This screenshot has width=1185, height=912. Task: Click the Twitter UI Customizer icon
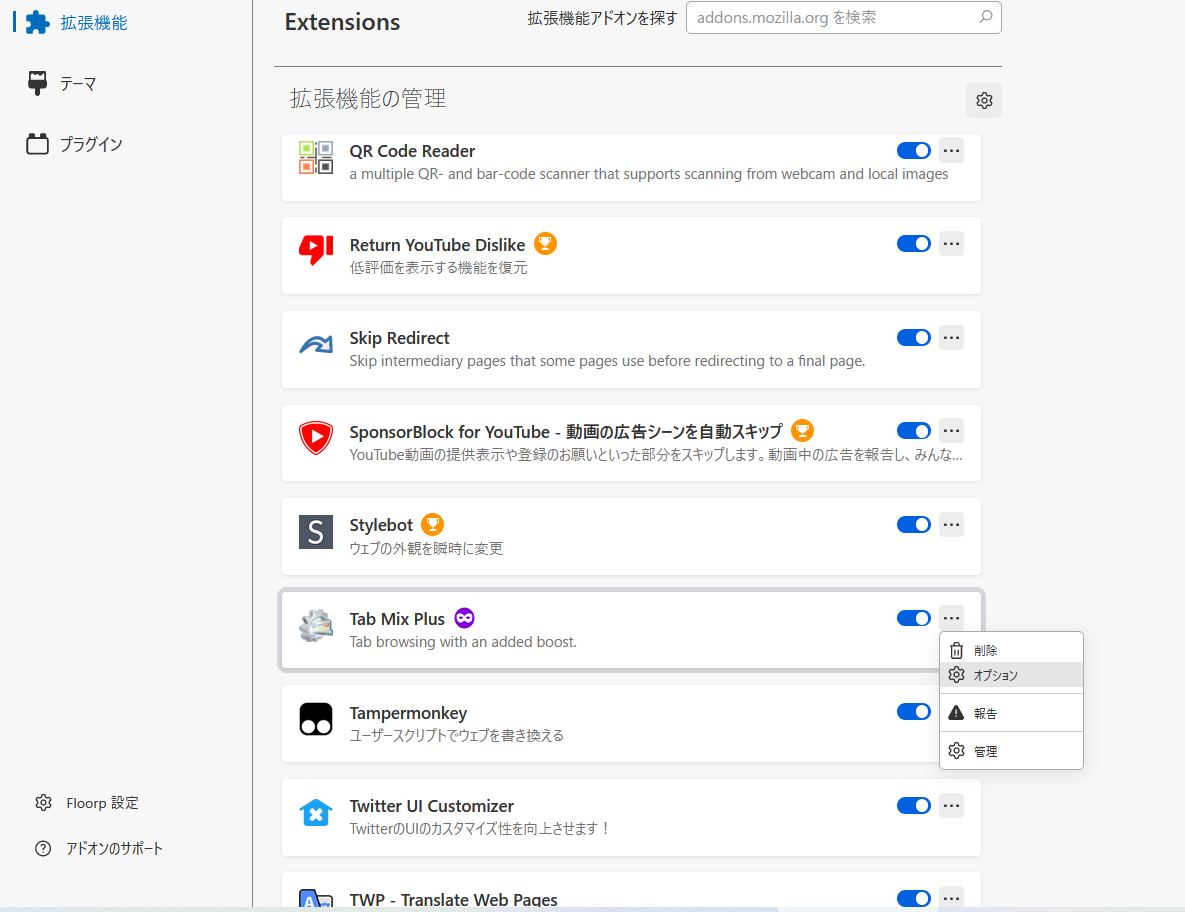pyautogui.click(x=316, y=812)
